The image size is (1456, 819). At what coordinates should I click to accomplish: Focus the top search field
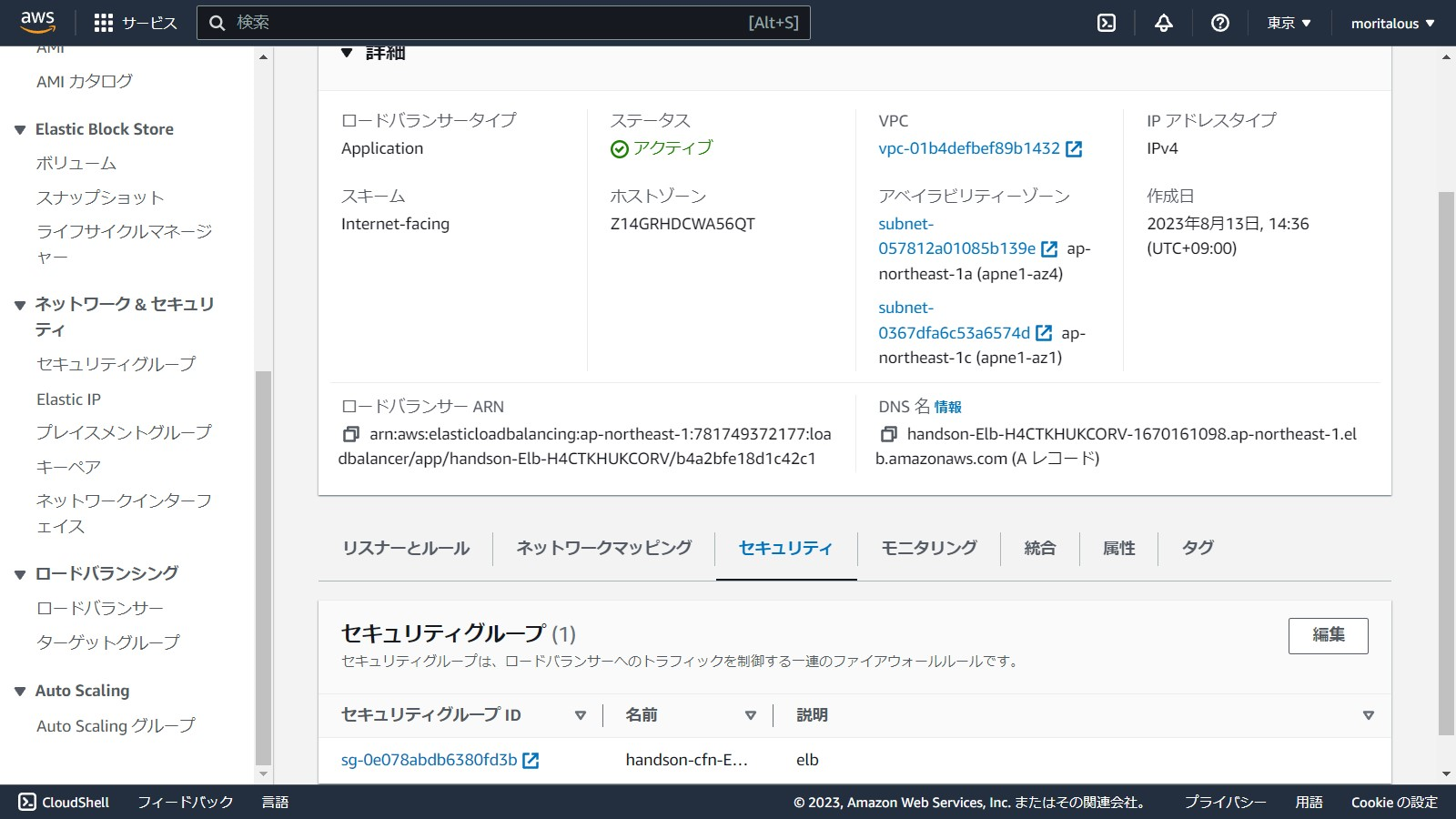(503, 23)
